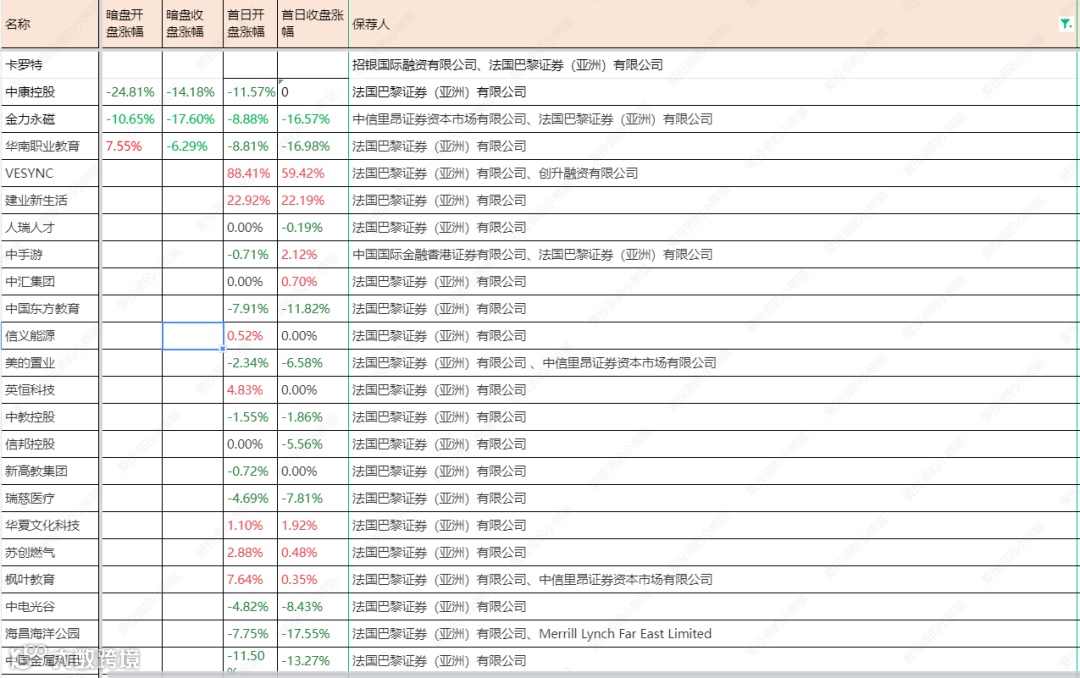Screen dimensions: 1080x678
Task: Select the 2.12% cell for 中手游
Action: click(313, 254)
